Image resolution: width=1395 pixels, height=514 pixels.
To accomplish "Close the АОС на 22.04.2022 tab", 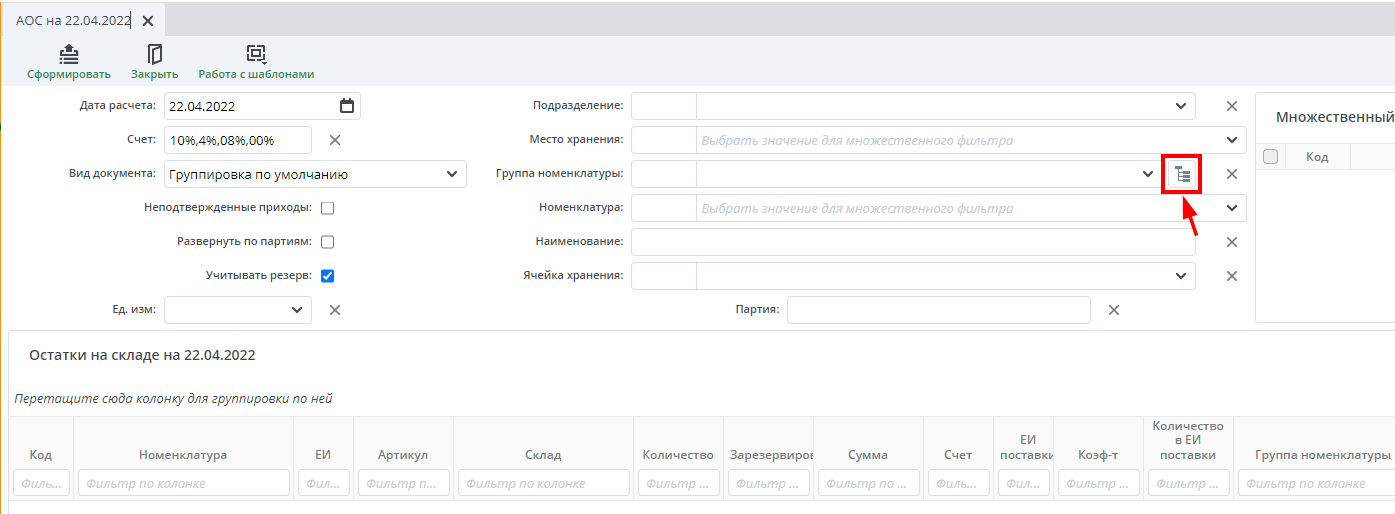I will coord(148,20).
